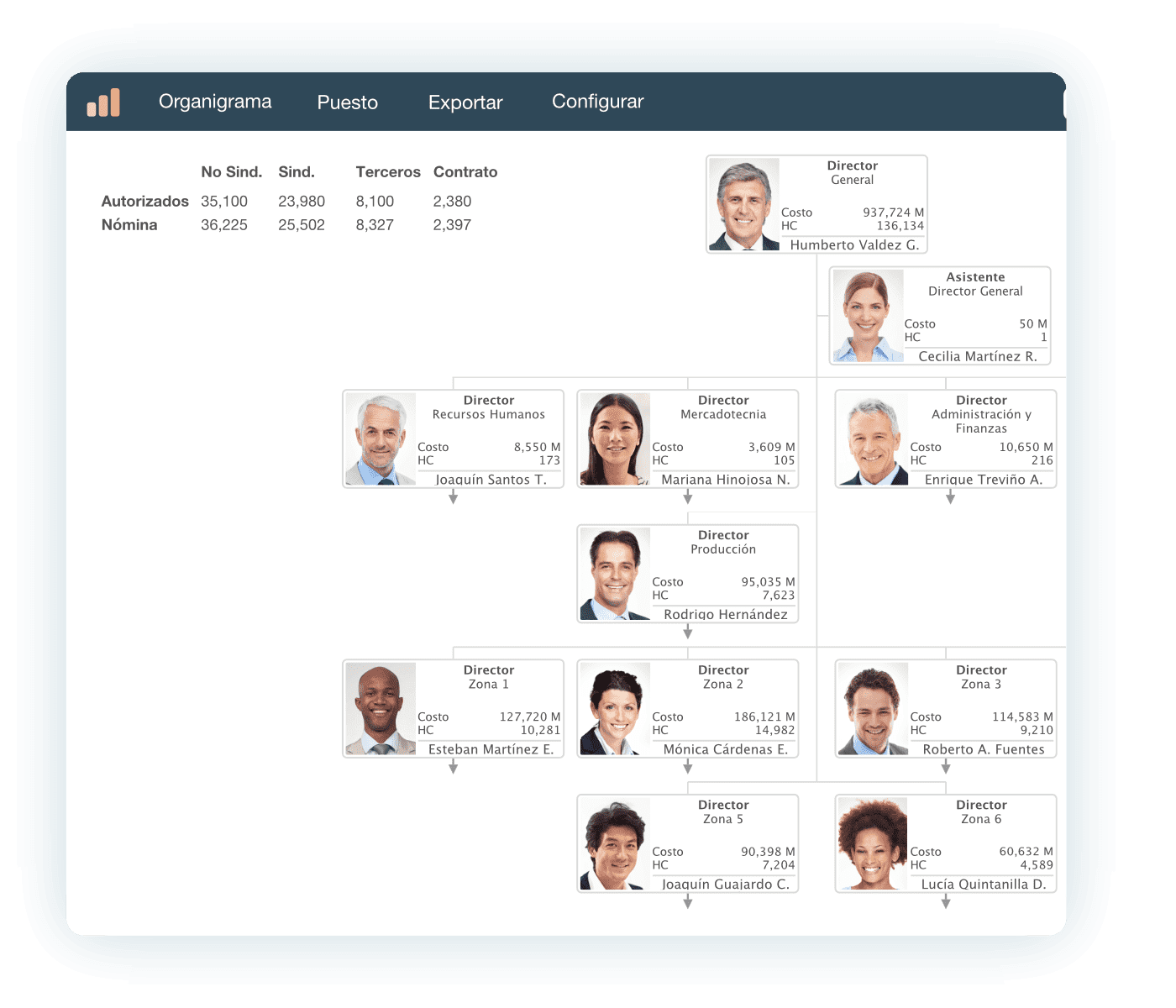Select the name Roberto A. Fuentes
This screenshot has height=1008, width=1176.
pyautogui.click(x=984, y=749)
